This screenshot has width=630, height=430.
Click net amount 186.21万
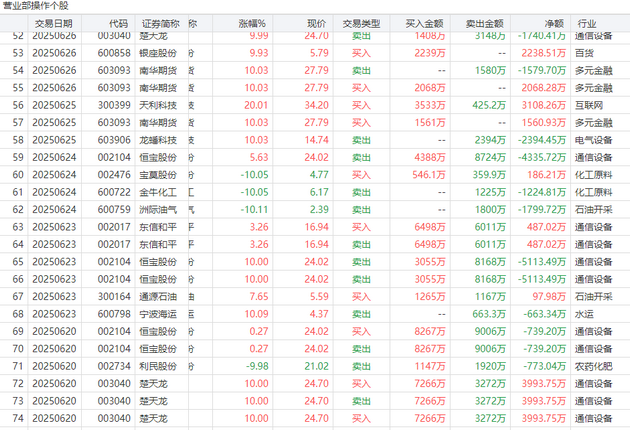coord(546,175)
